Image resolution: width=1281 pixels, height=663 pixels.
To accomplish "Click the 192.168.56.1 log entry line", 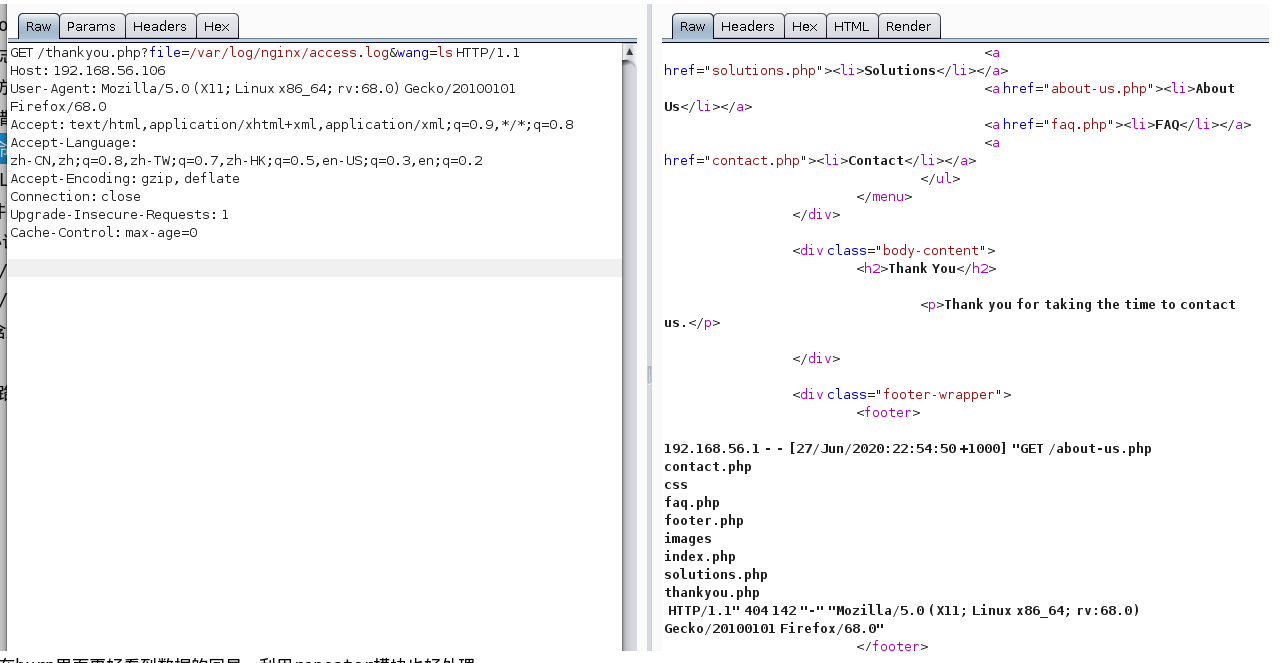I will click(x=908, y=449).
